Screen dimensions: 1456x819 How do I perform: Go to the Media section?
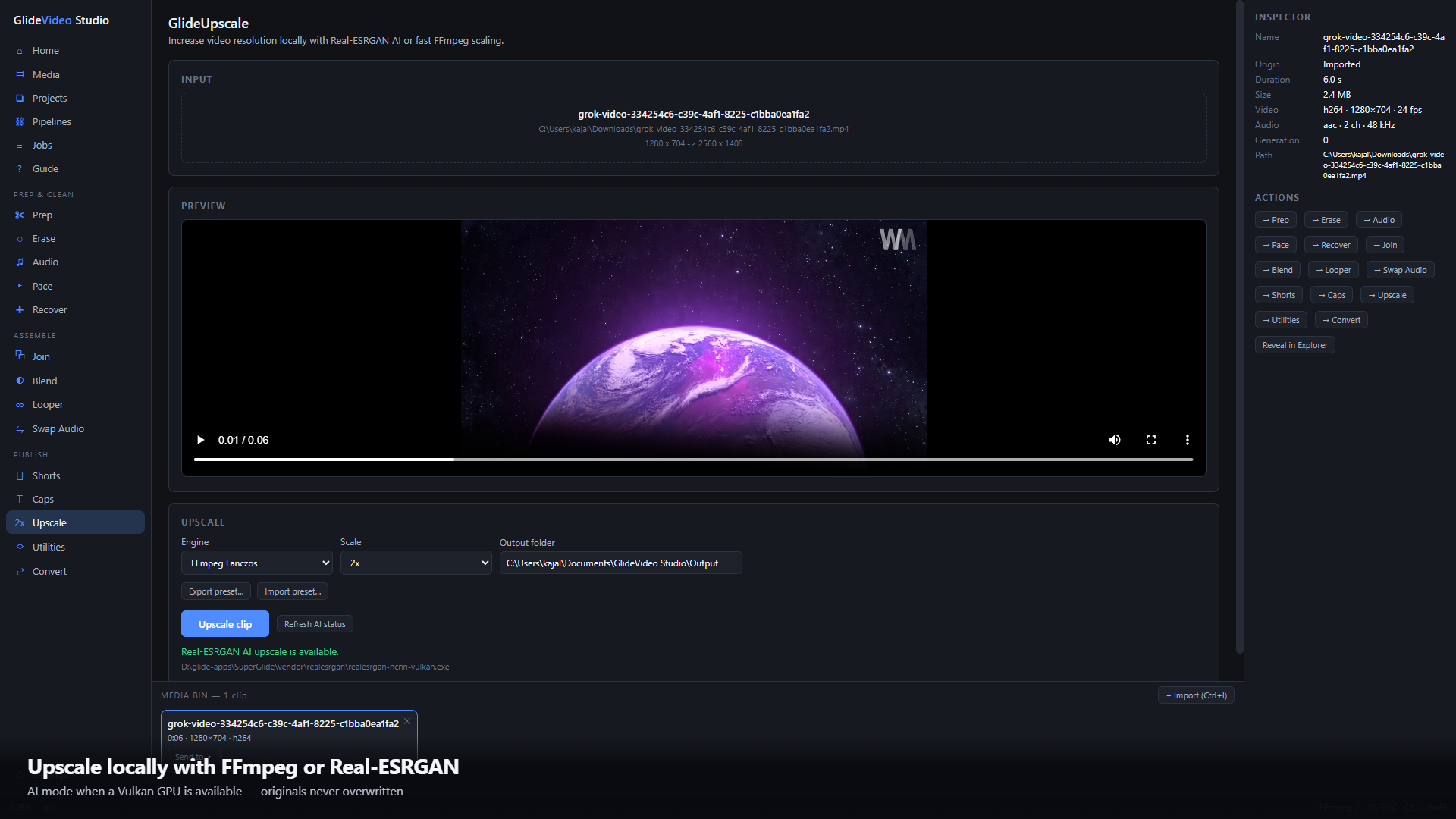46,74
